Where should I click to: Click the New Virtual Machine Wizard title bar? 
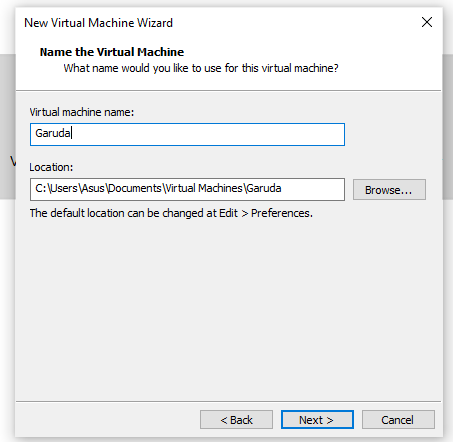[x=99, y=23]
